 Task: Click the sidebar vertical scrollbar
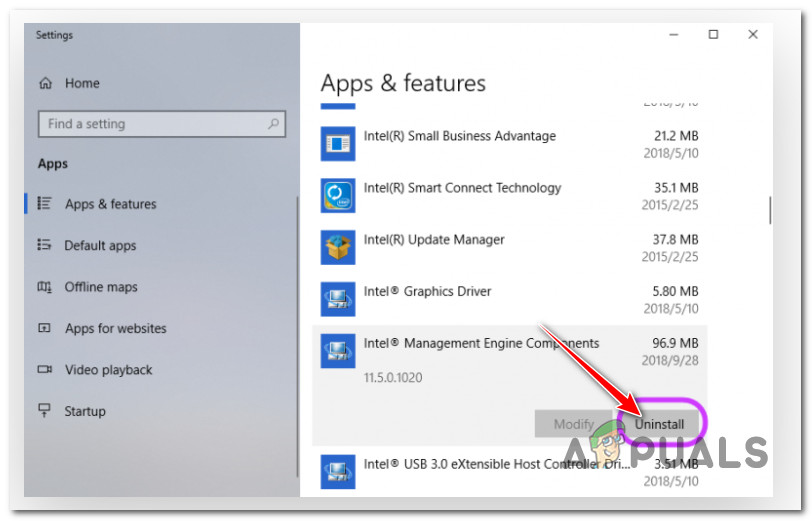click(x=297, y=337)
